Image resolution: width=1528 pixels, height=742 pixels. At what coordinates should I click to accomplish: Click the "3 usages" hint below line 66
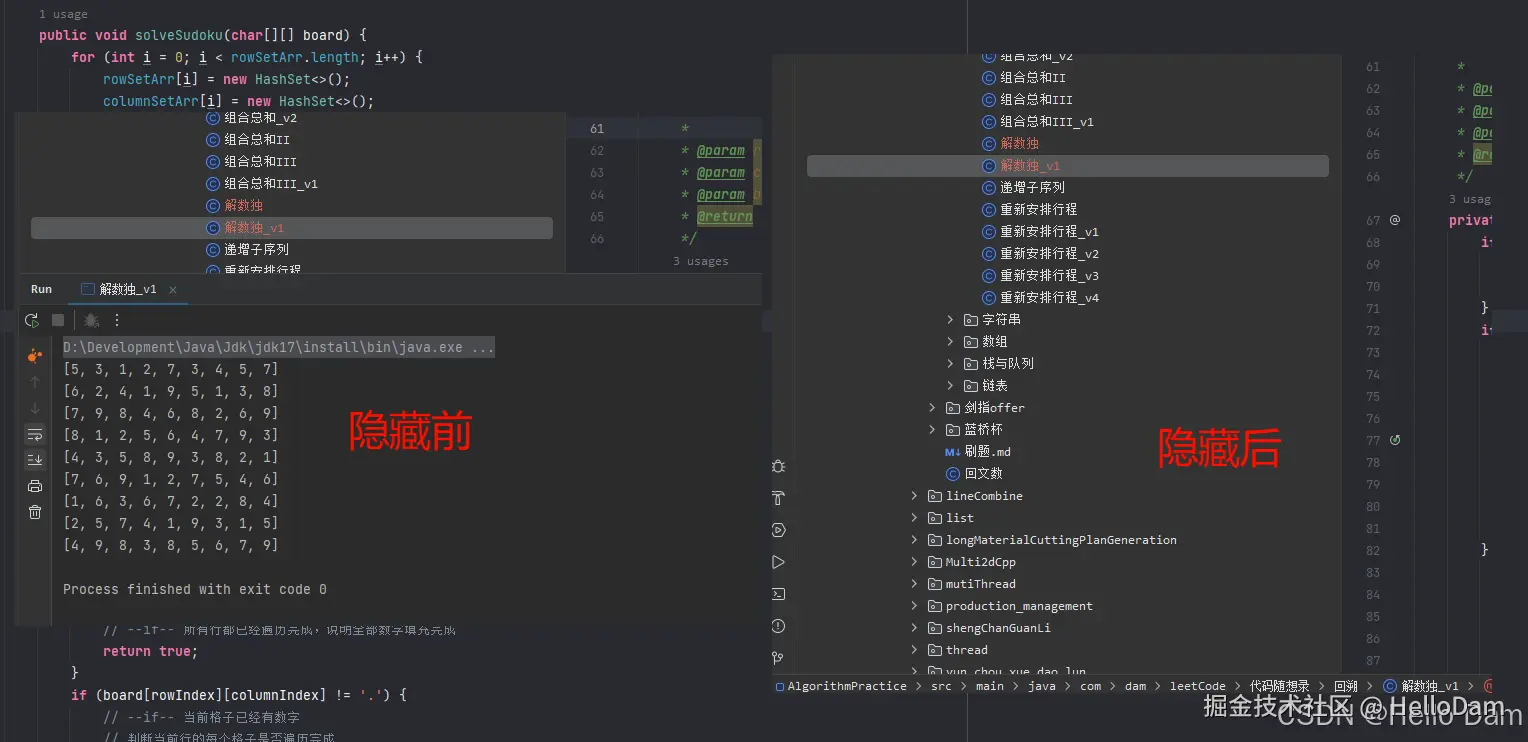point(700,261)
